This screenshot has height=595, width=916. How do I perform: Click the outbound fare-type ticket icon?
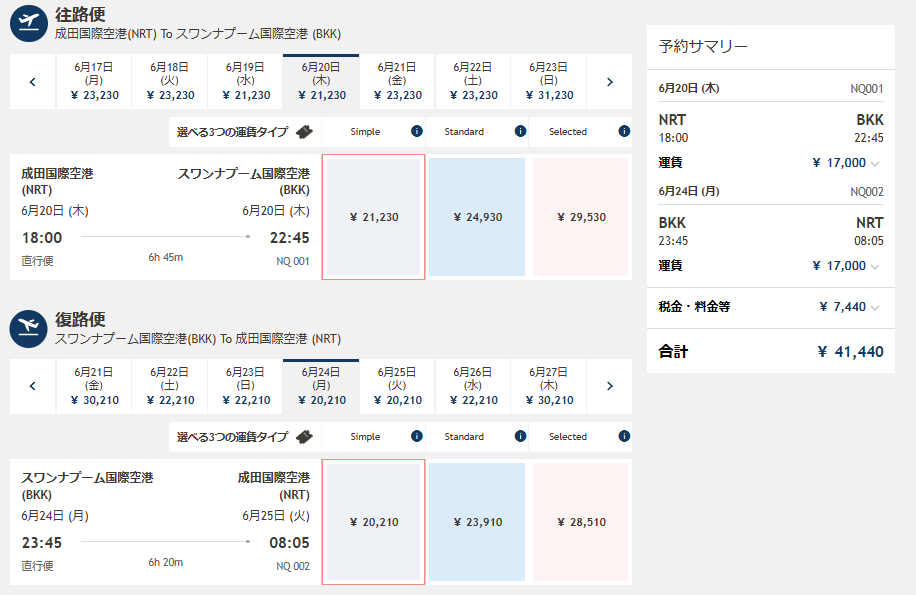[304, 132]
